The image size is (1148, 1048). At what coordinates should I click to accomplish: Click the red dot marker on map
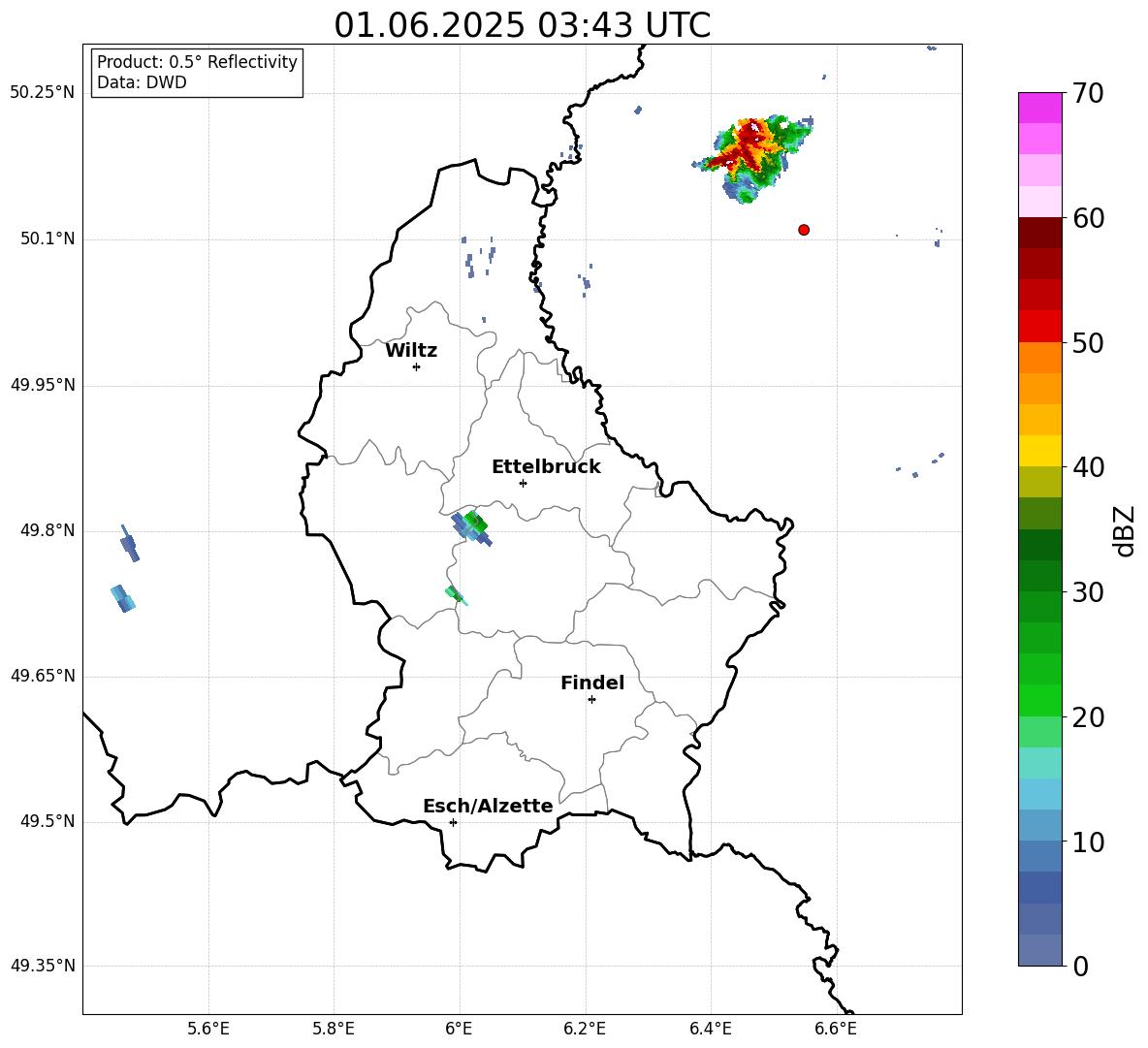[x=804, y=230]
